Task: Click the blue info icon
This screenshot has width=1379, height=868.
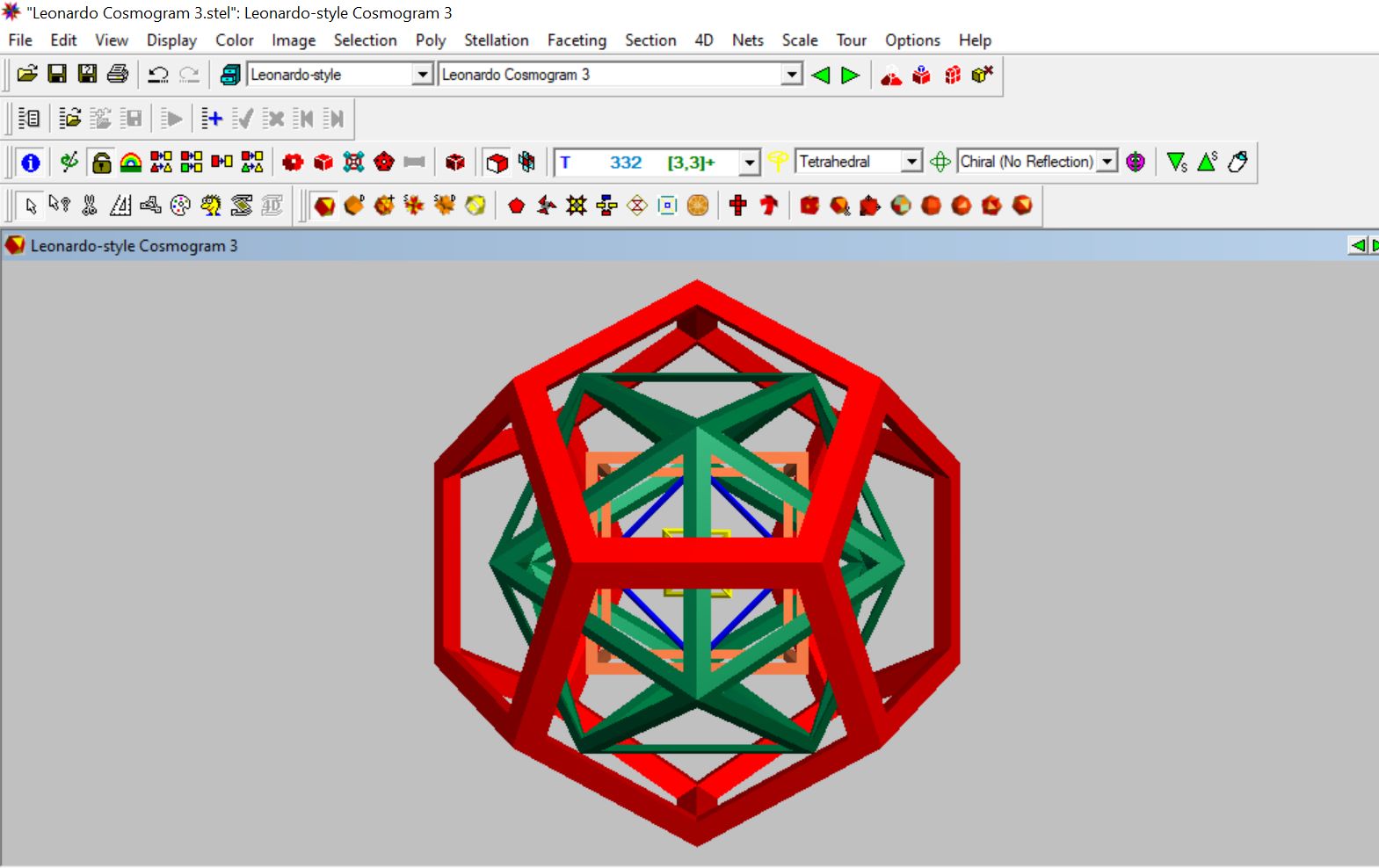Action: [31, 163]
